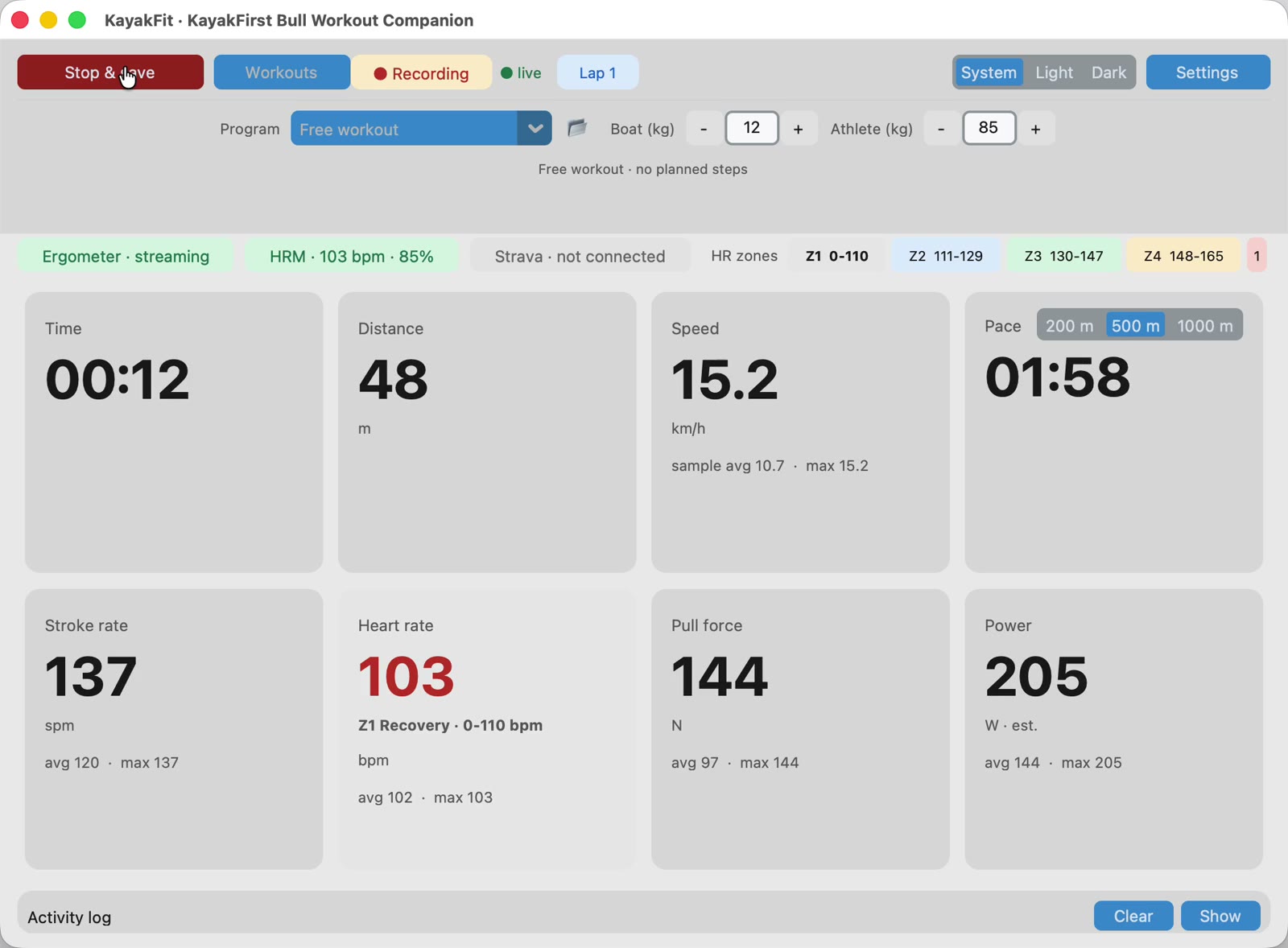
Task: Click the Z4 148-165 zone swatch
Action: tap(1183, 256)
